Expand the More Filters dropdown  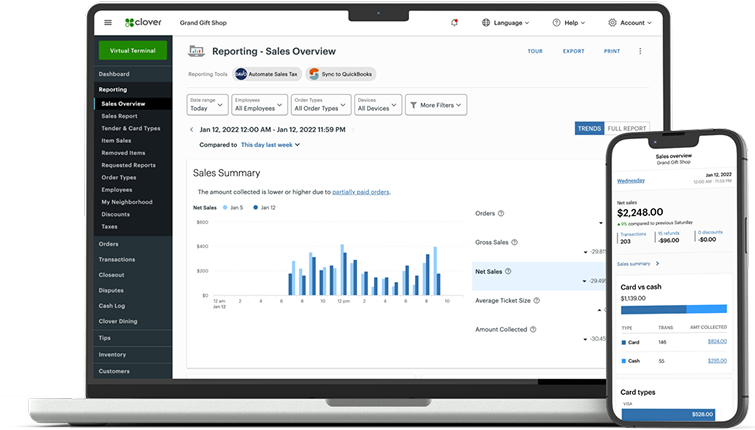click(x=432, y=105)
